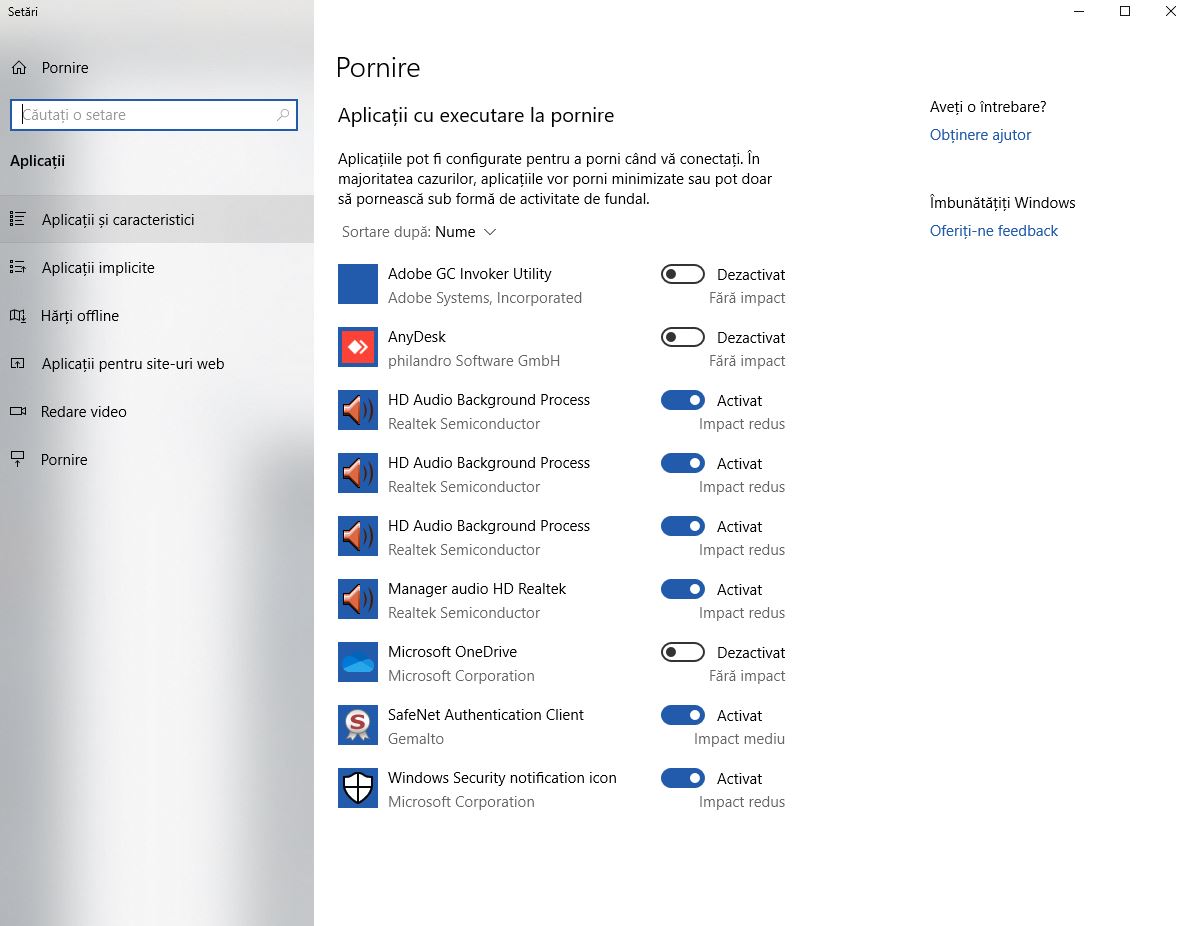
Task: Open Oferiți-ne feedback
Action: point(994,230)
